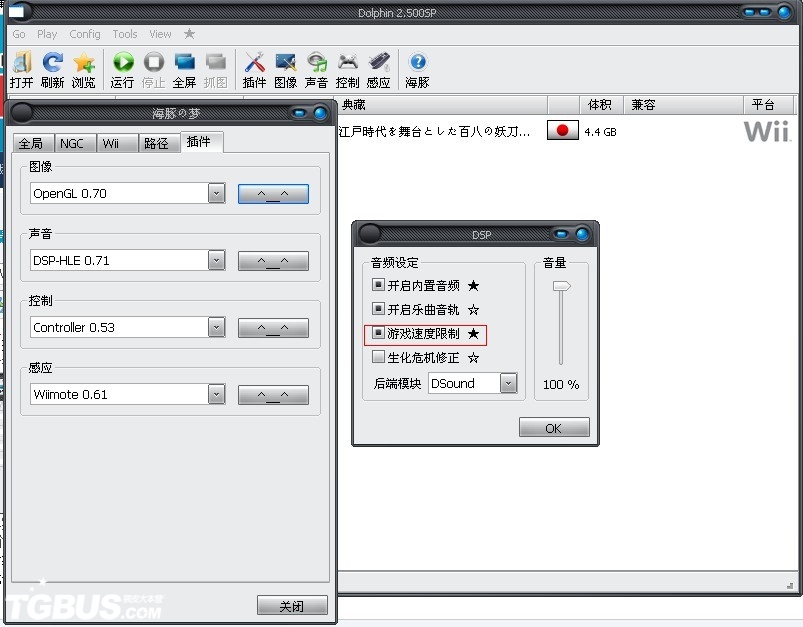The height and width of the screenshot is (627, 803).
Task: Open 图像 graphics settings toolbar icon
Action: click(x=285, y=62)
